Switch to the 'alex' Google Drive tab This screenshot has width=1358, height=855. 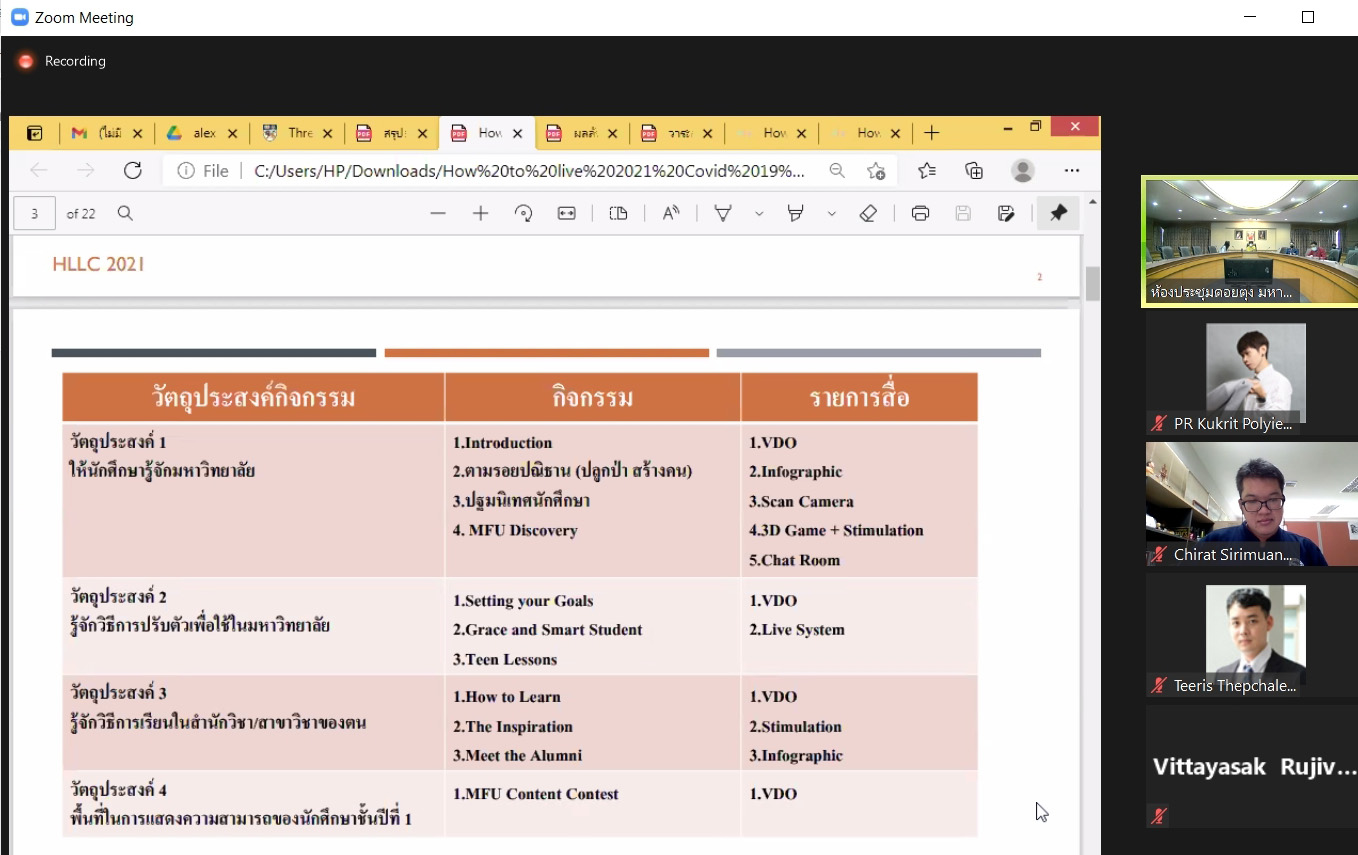(196, 133)
